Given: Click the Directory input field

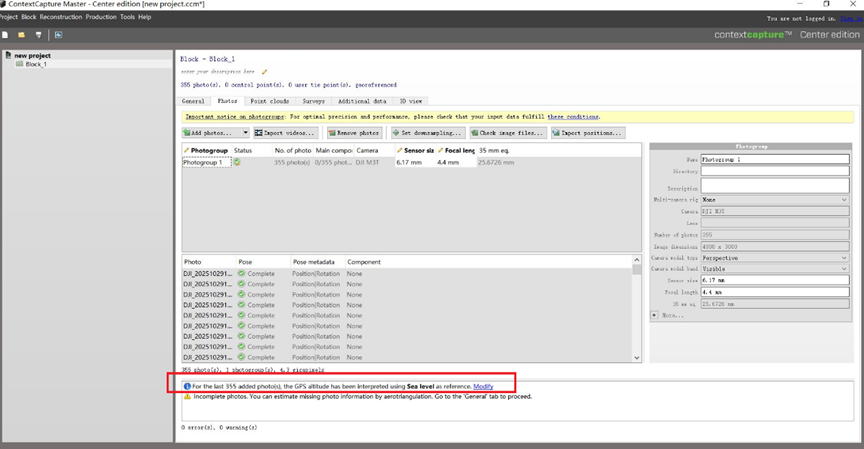Looking at the screenshot, I should click(775, 171).
